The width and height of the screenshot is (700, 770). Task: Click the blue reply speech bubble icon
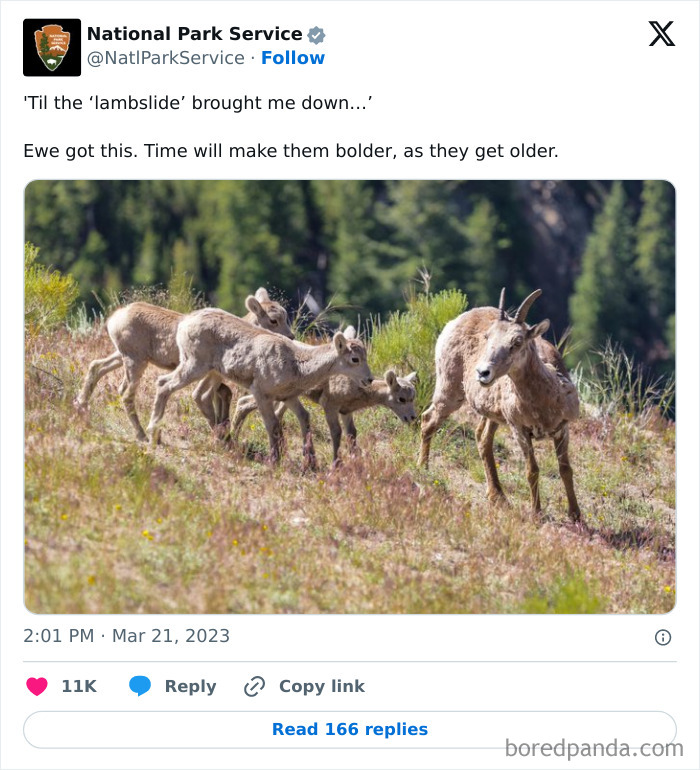pos(140,686)
